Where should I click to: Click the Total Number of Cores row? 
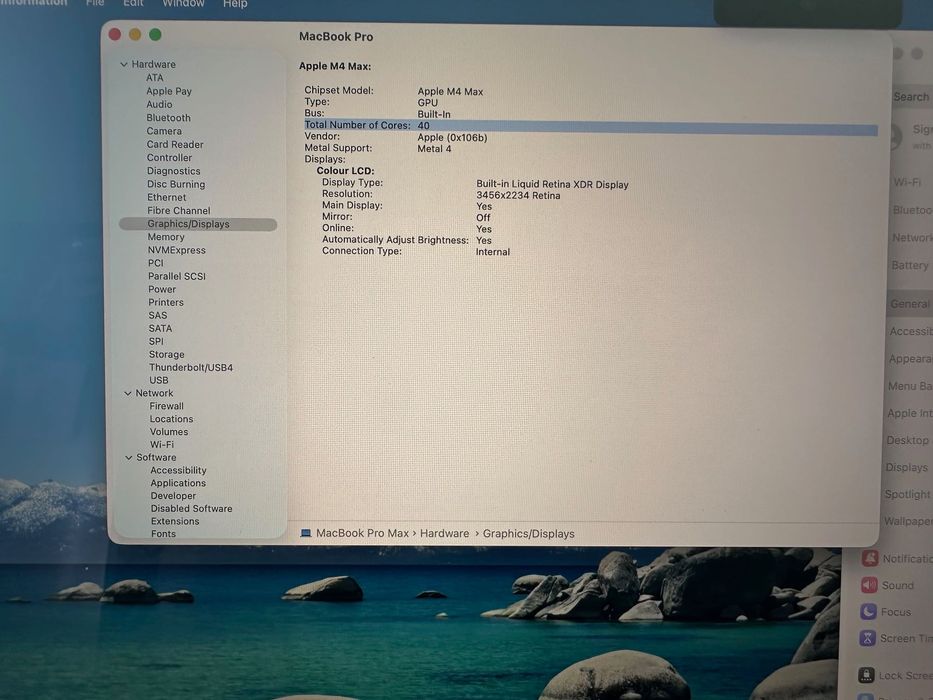pyautogui.click(x=590, y=126)
